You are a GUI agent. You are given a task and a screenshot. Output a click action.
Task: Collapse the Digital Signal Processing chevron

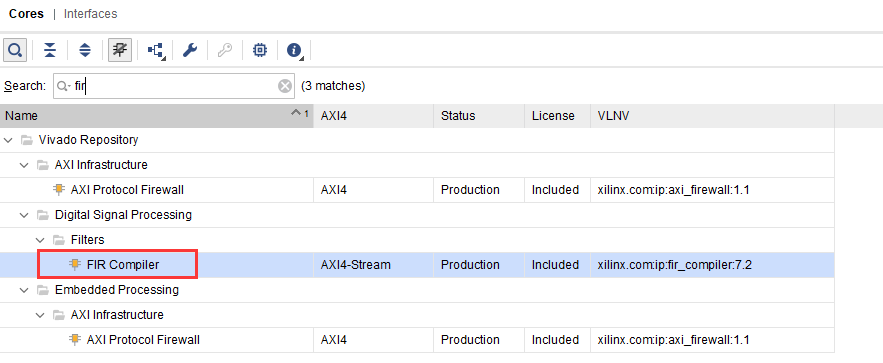pos(24,215)
